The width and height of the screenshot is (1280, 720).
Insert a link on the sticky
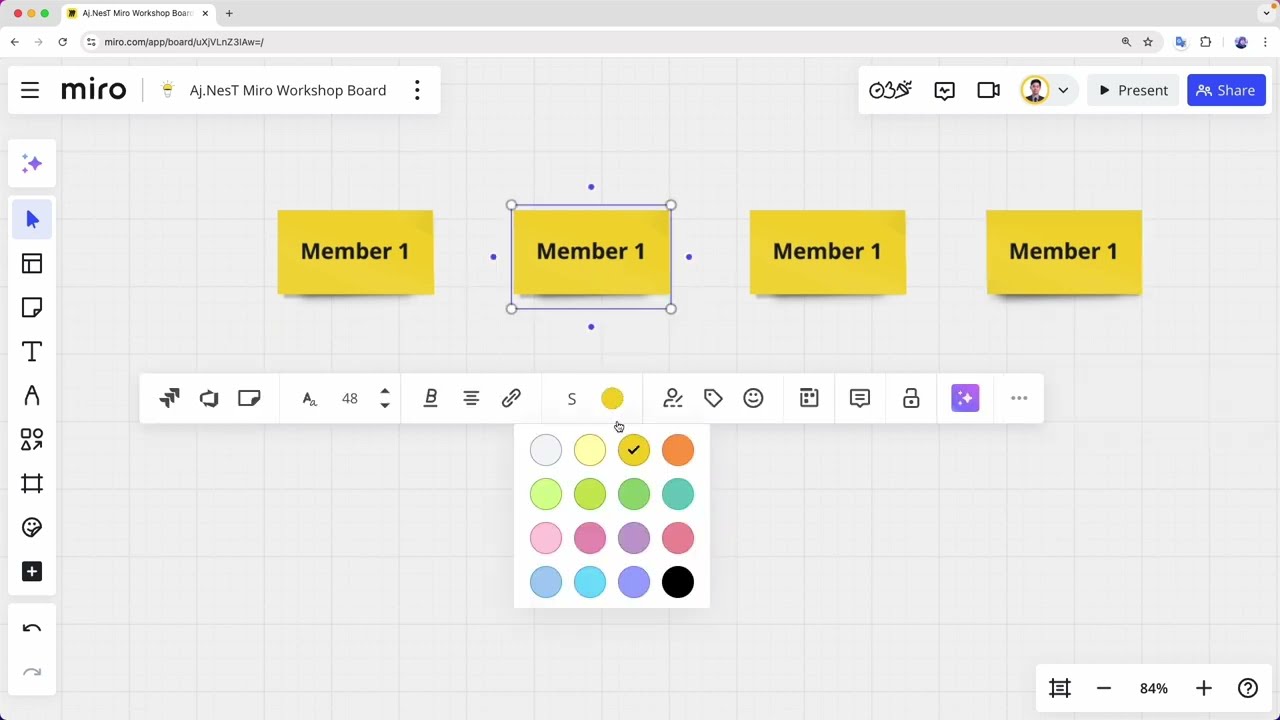pyautogui.click(x=511, y=398)
